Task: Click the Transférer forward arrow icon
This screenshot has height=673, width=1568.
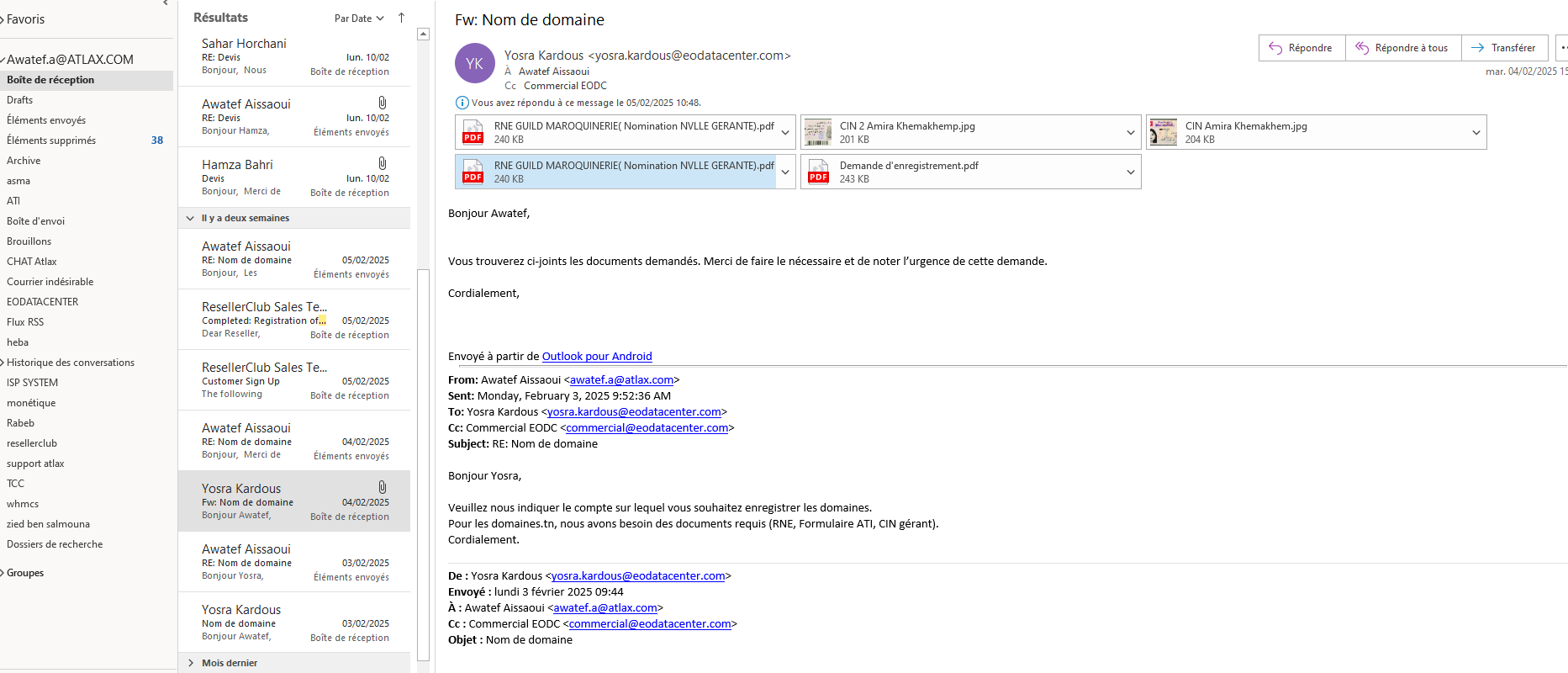Action: (1477, 48)
